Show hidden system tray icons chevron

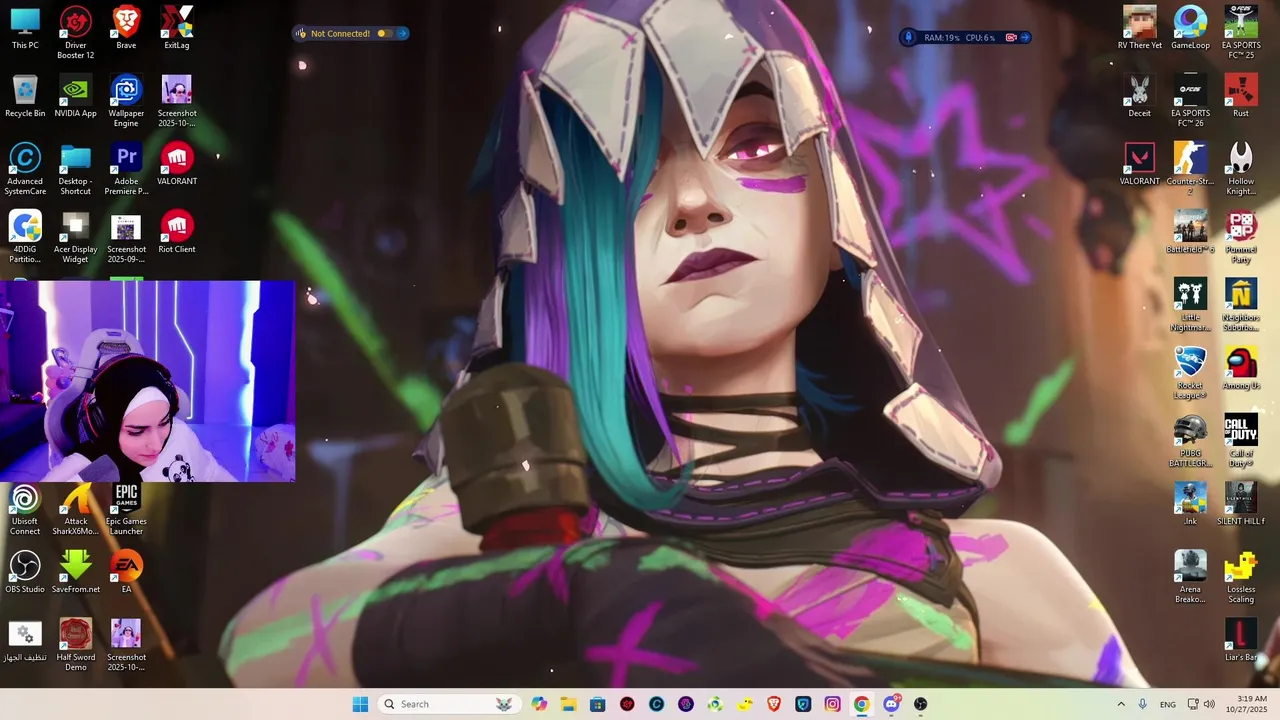pyautogui.click(x=1121, y=704)
